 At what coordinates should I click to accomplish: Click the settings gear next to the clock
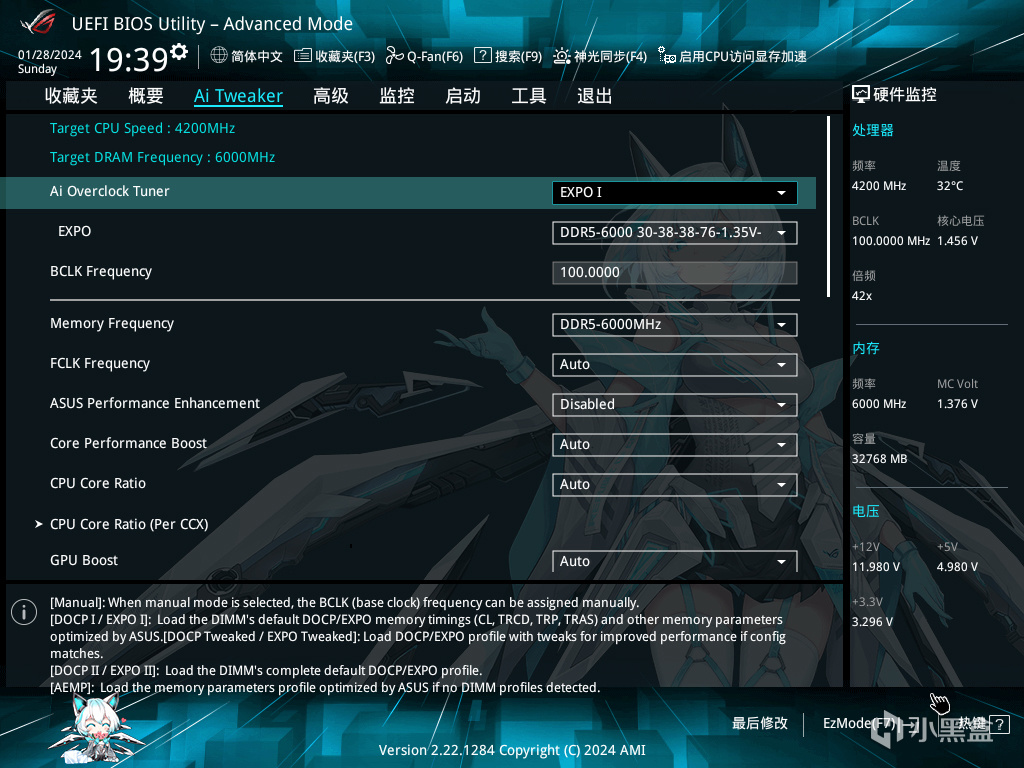pos(179,51)
